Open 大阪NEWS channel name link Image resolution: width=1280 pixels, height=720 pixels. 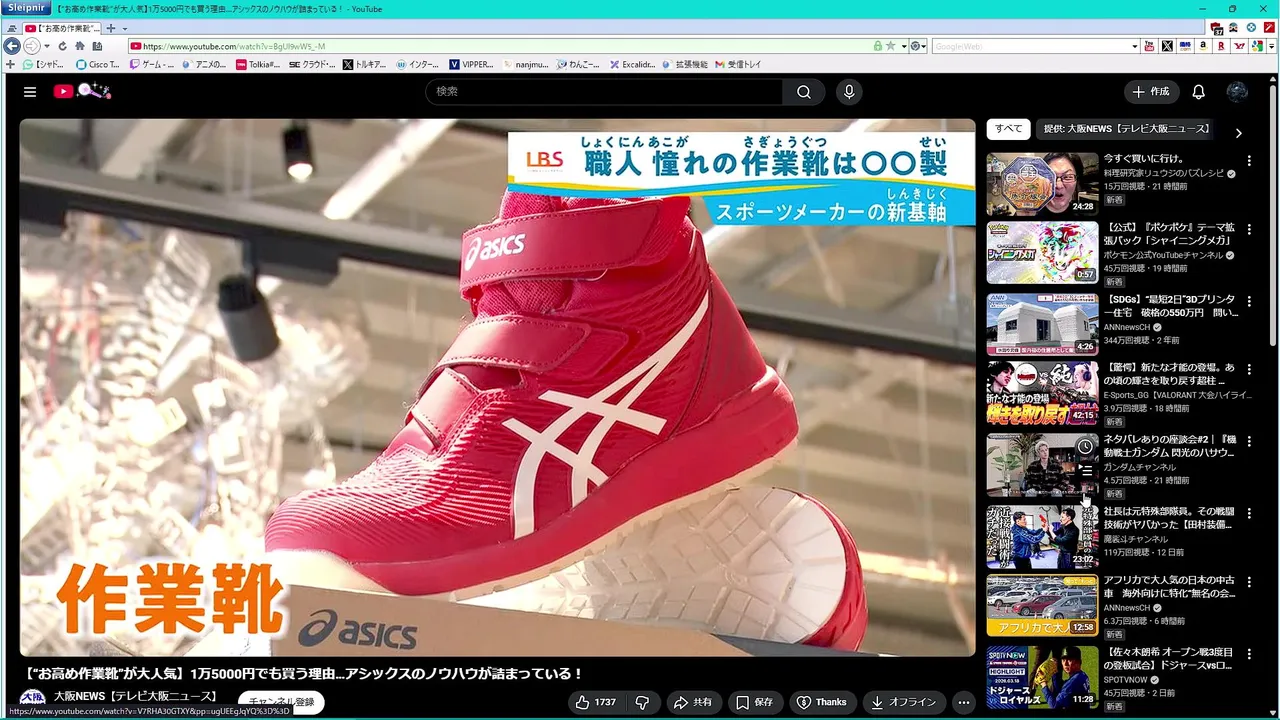click(x=135, y=696)
